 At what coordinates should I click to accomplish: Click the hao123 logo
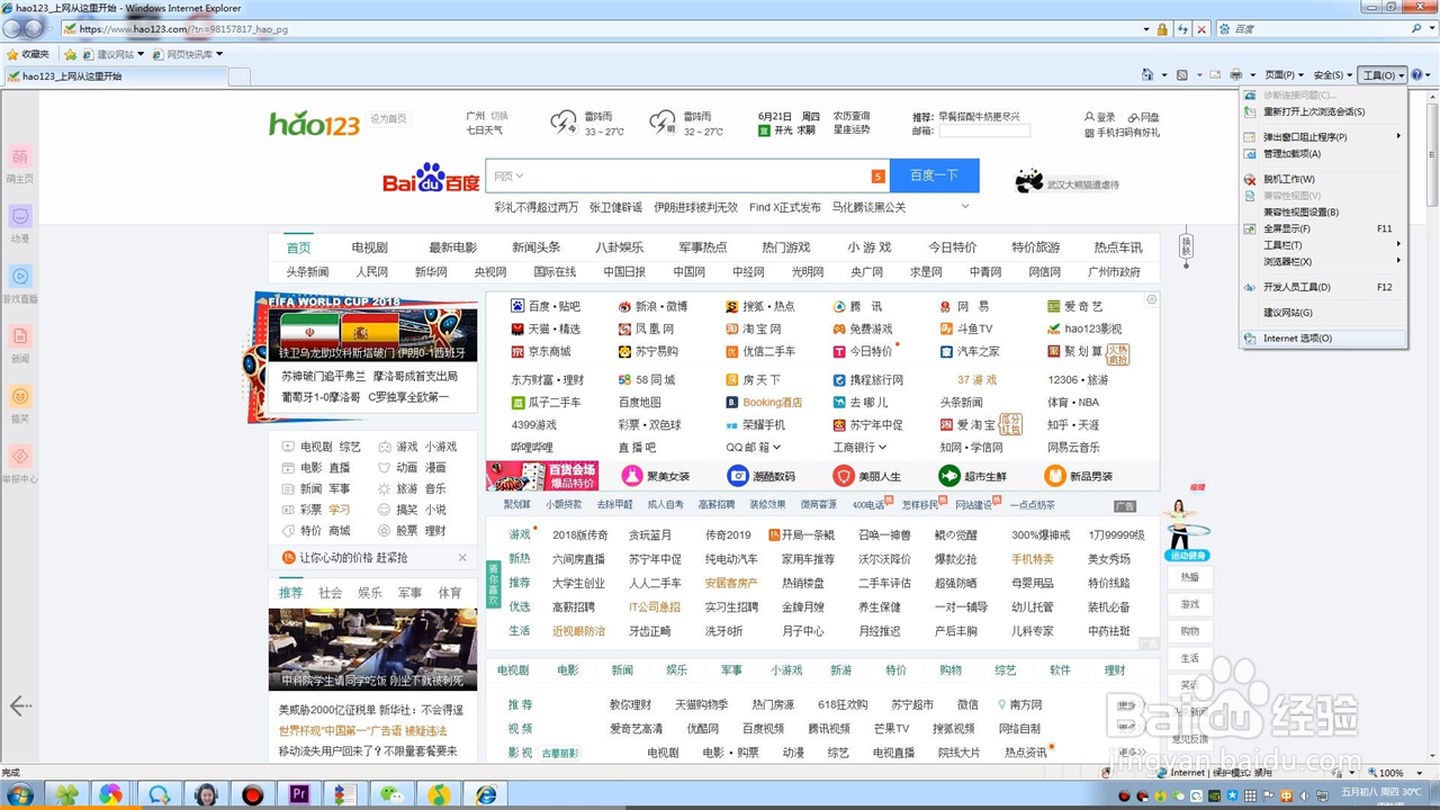coord(314,123)
